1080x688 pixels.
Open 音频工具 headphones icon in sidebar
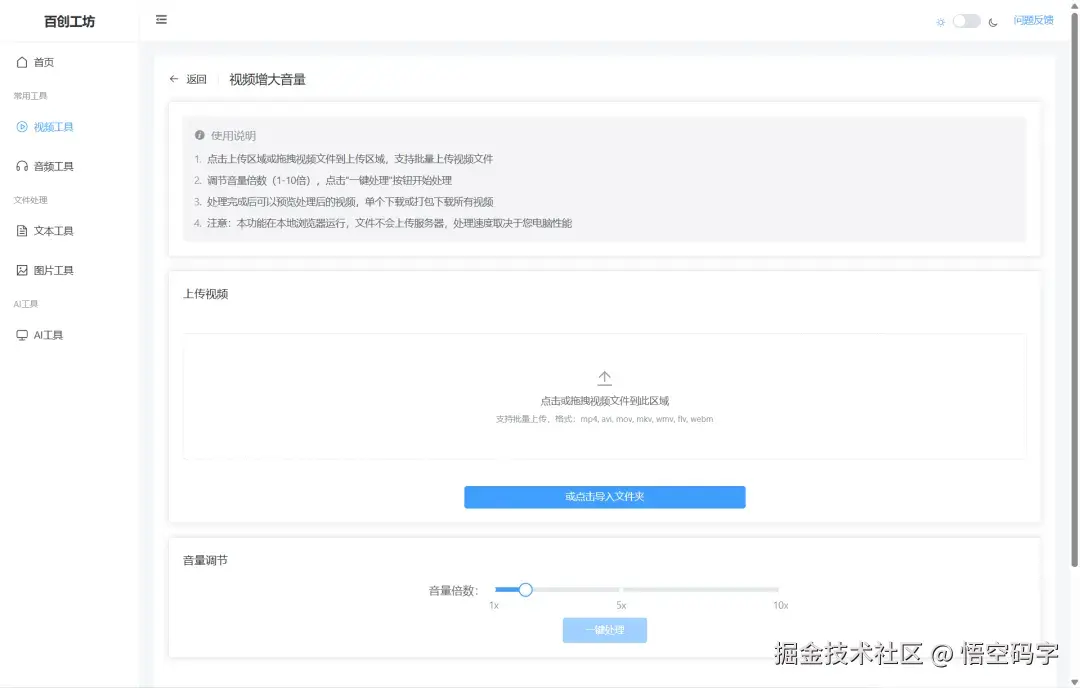click(24, 166)
